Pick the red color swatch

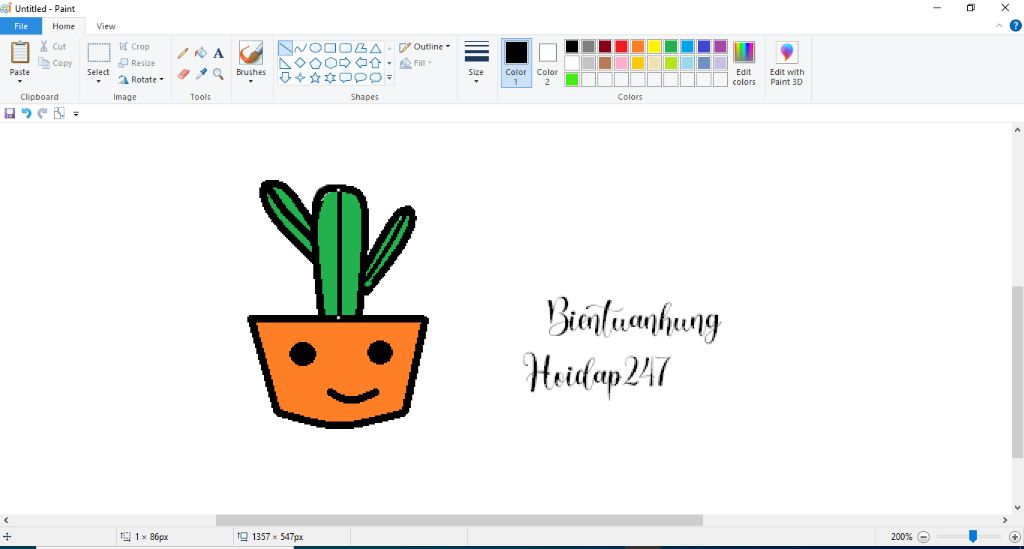coord(621,46)
